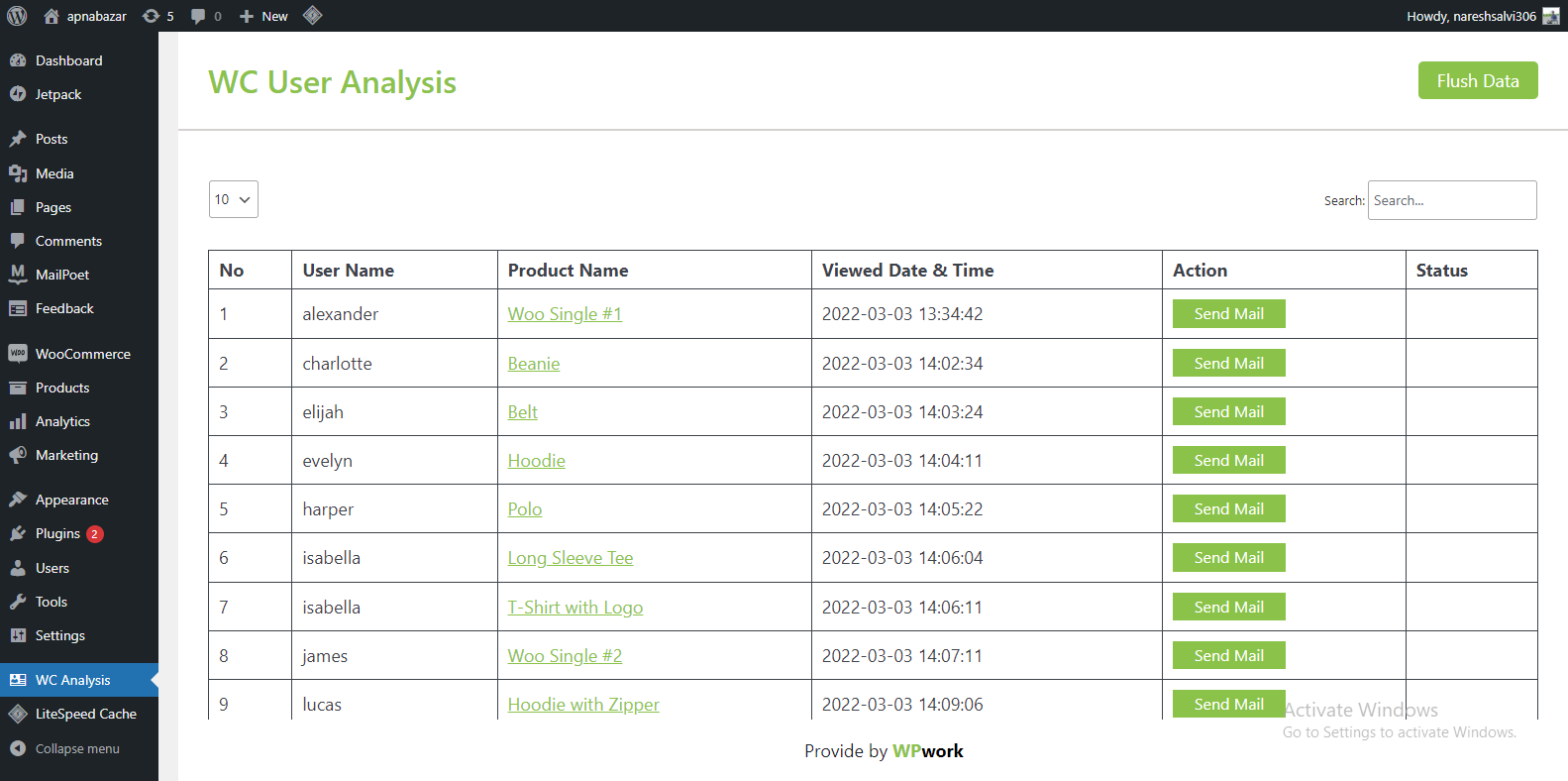
Task: Click the WooCommerce sidebar icon
Action: coord(18,354)
